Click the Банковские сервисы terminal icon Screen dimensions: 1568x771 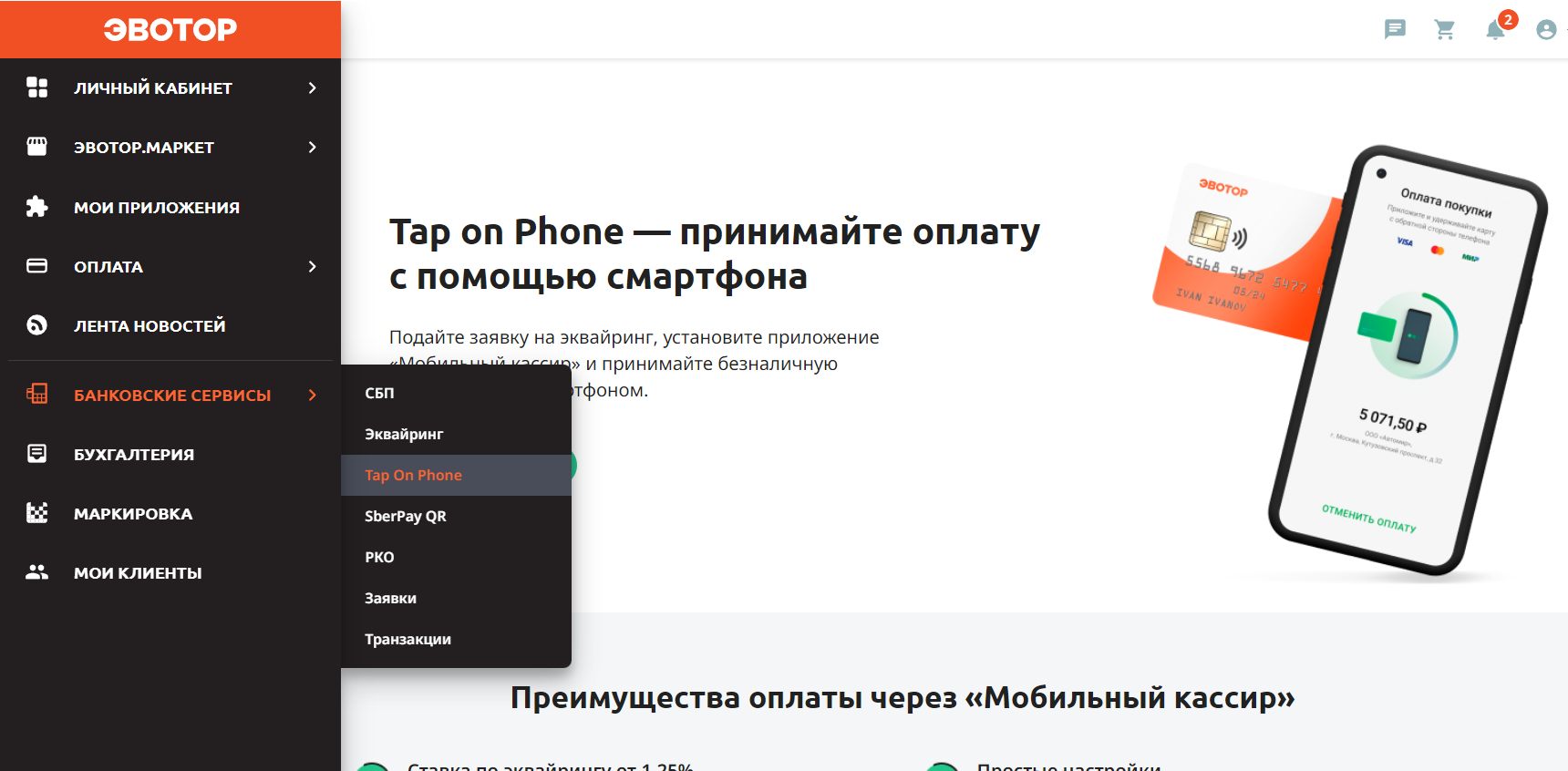click(37, 395)
